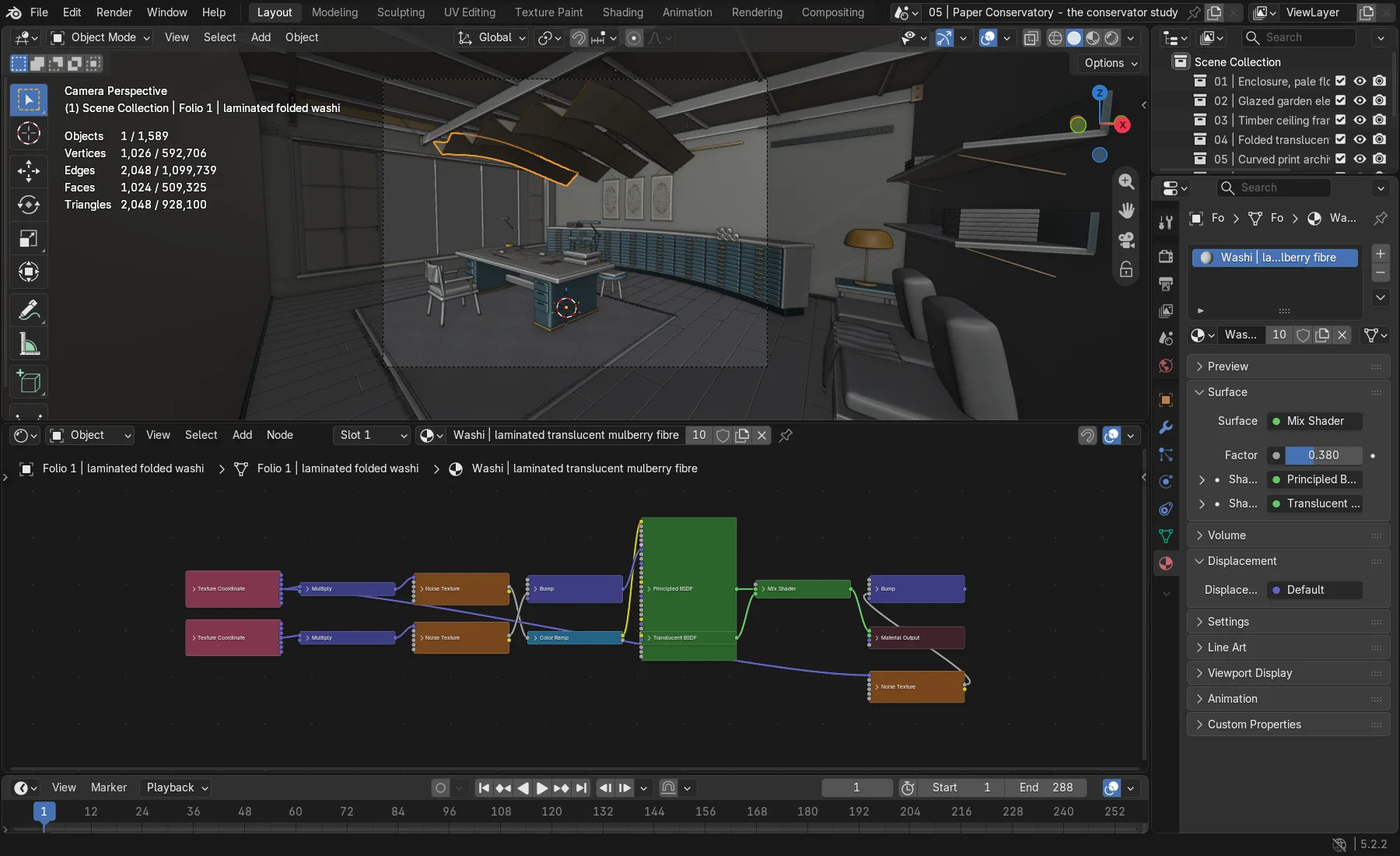Open the Render menu
1400x856 pixels.
114,12
